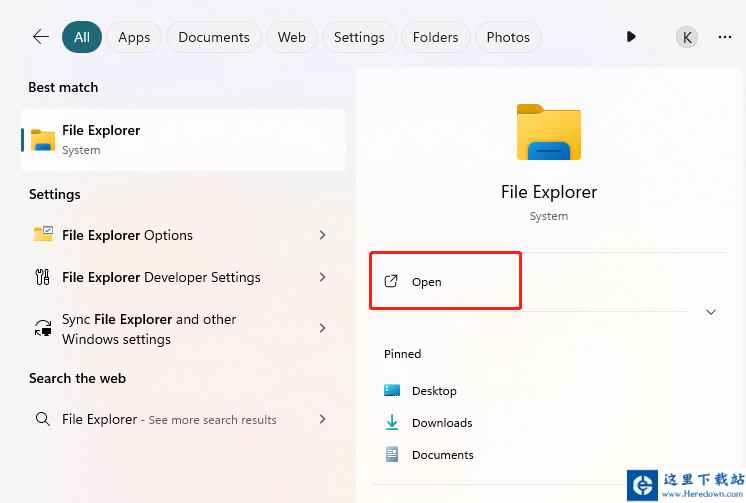Image resolution: width=746 pixels, height=503 pixels.
Task: Click the play arrow to show more filters
Action: (631, 37)
